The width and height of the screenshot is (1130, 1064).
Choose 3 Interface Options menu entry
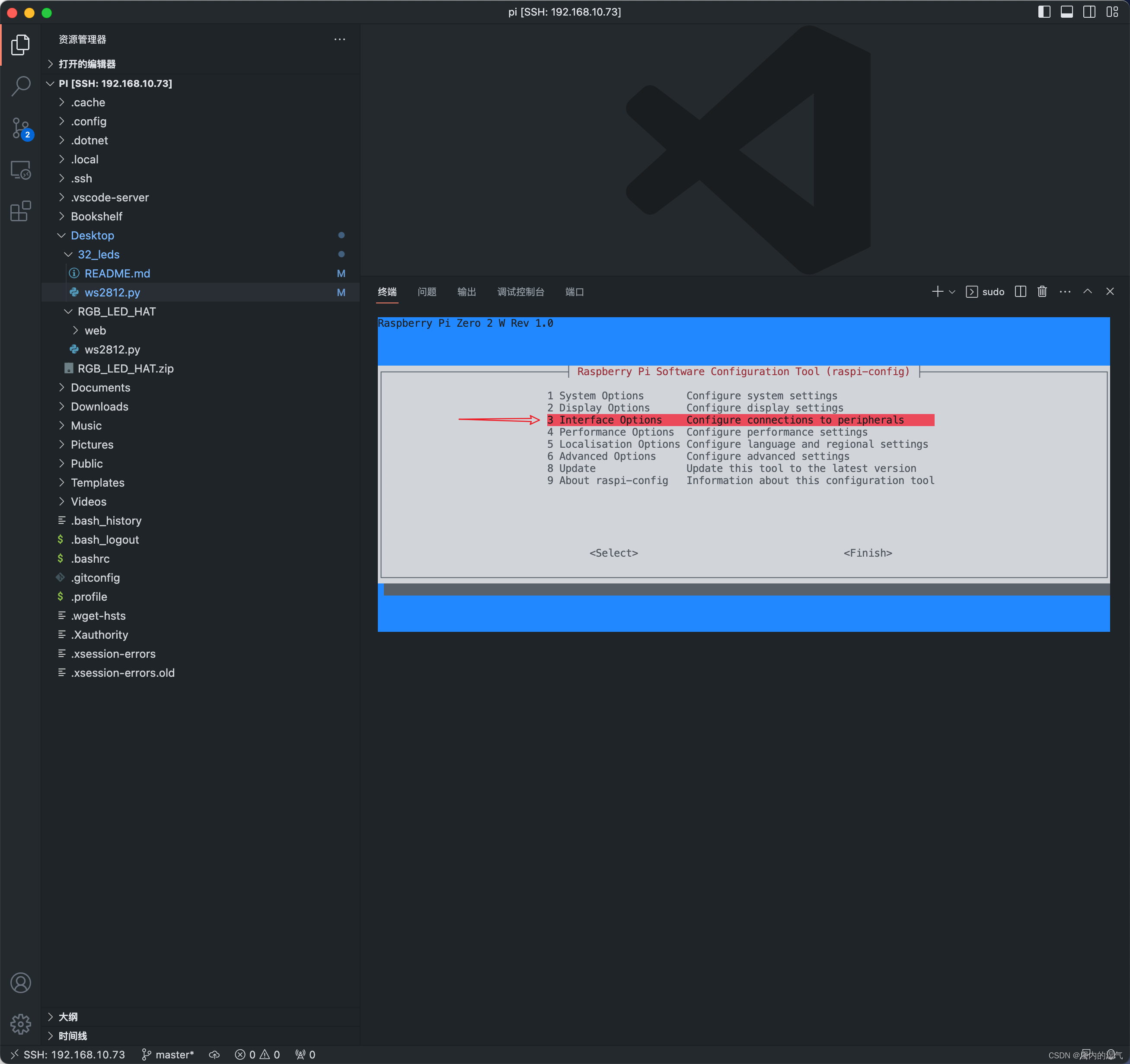tap(740, 420)
